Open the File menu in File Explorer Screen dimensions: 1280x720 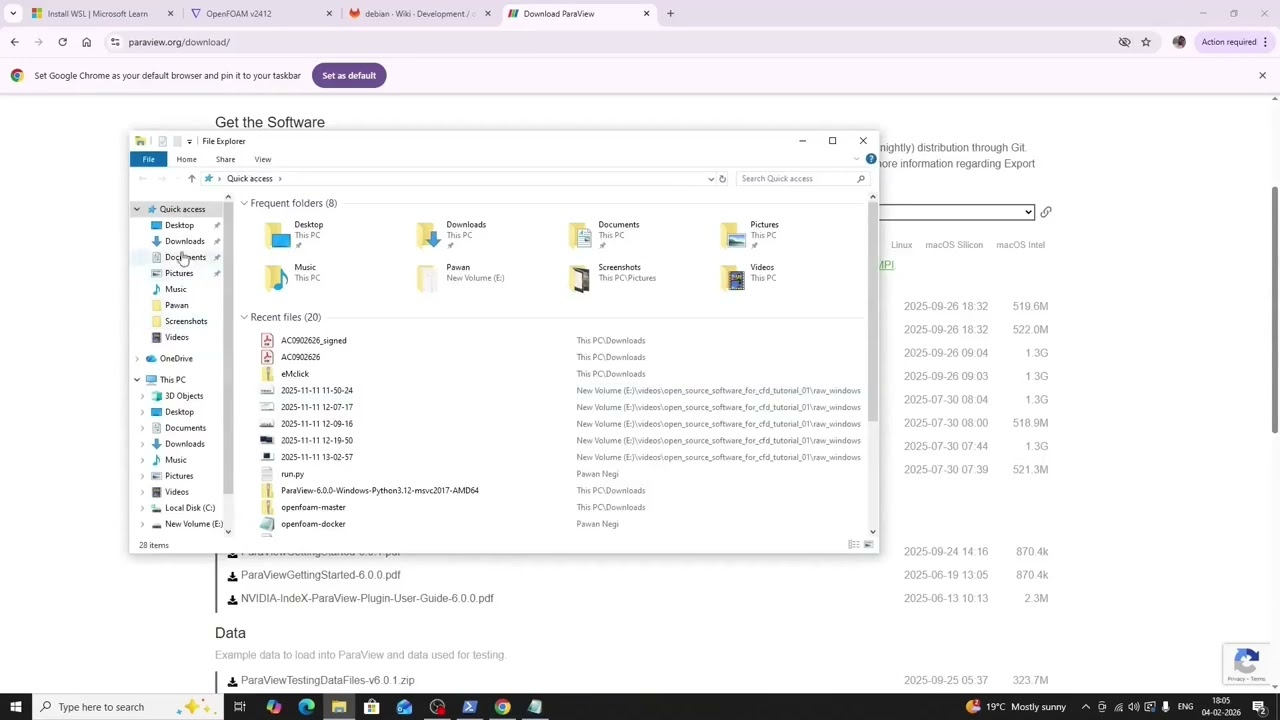pos(148,159)
